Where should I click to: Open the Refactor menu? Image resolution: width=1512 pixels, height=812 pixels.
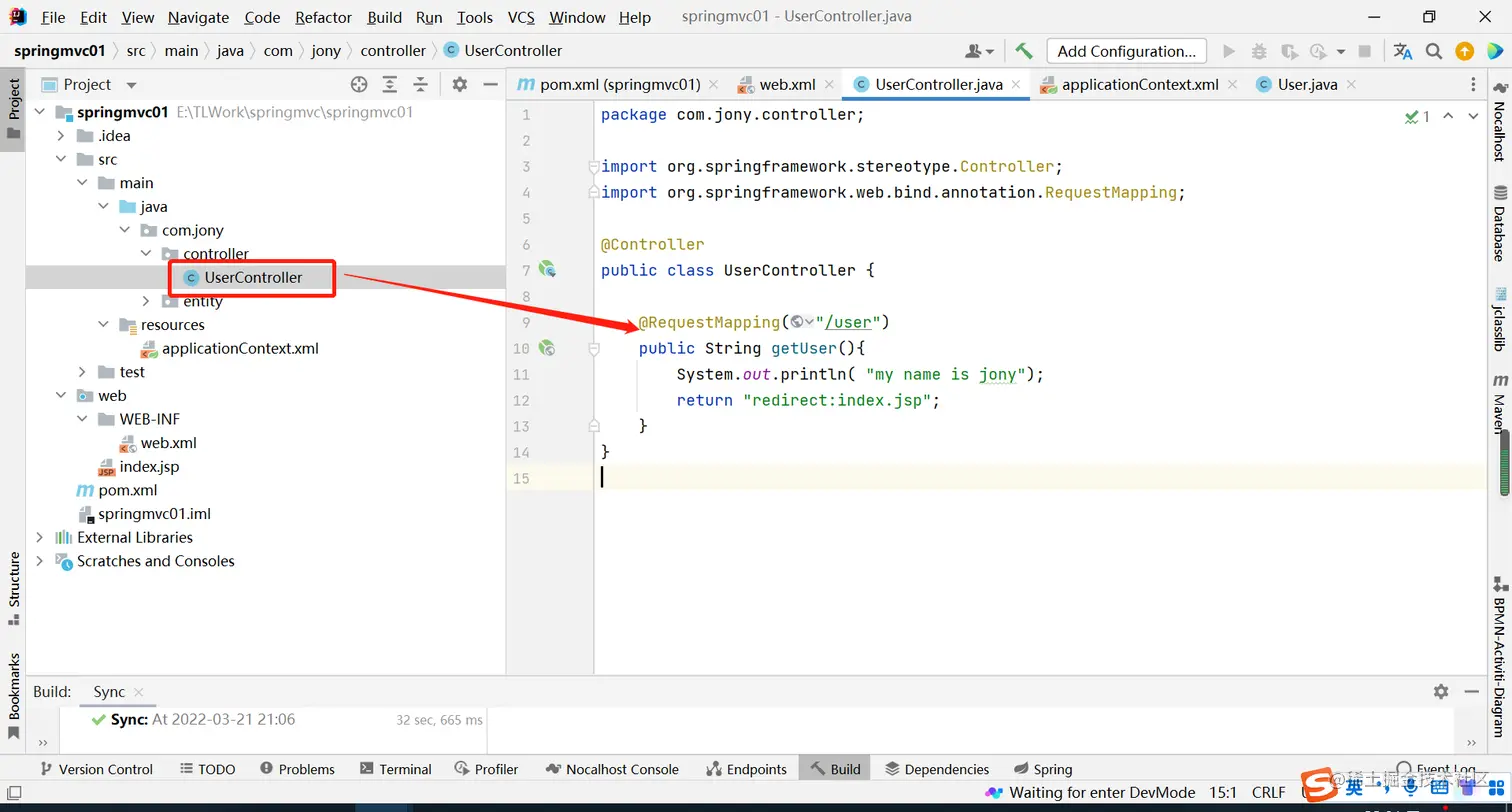pyautogui.click(x=323, y=17)
